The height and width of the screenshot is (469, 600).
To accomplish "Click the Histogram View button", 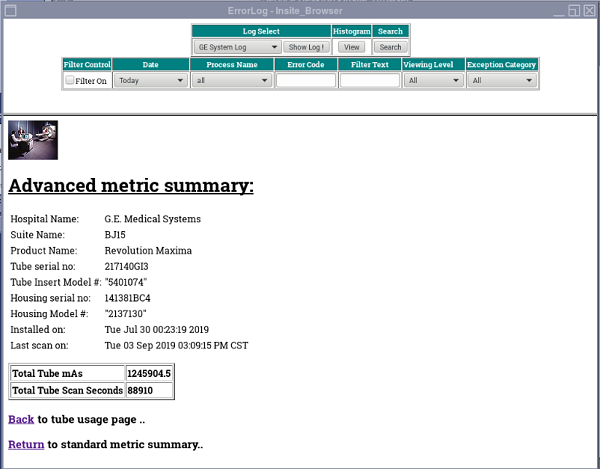I will point(351,47).
